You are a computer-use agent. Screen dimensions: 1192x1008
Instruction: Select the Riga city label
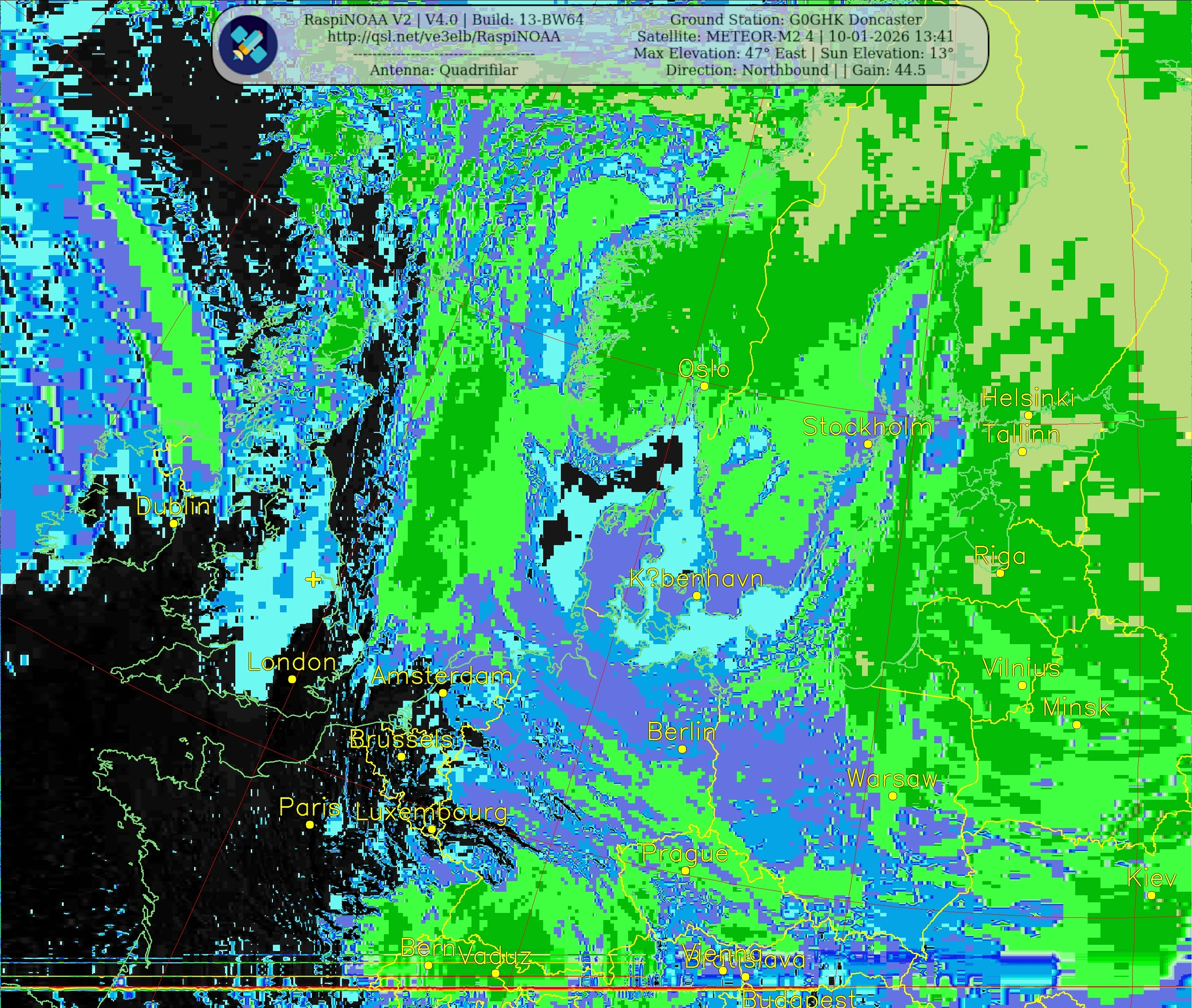pos(999,556)
